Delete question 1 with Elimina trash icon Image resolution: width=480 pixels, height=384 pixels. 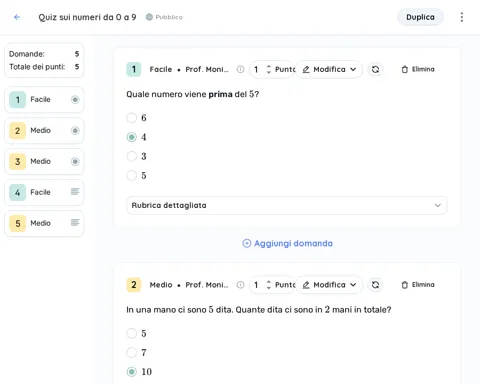(x=418, y=69)
